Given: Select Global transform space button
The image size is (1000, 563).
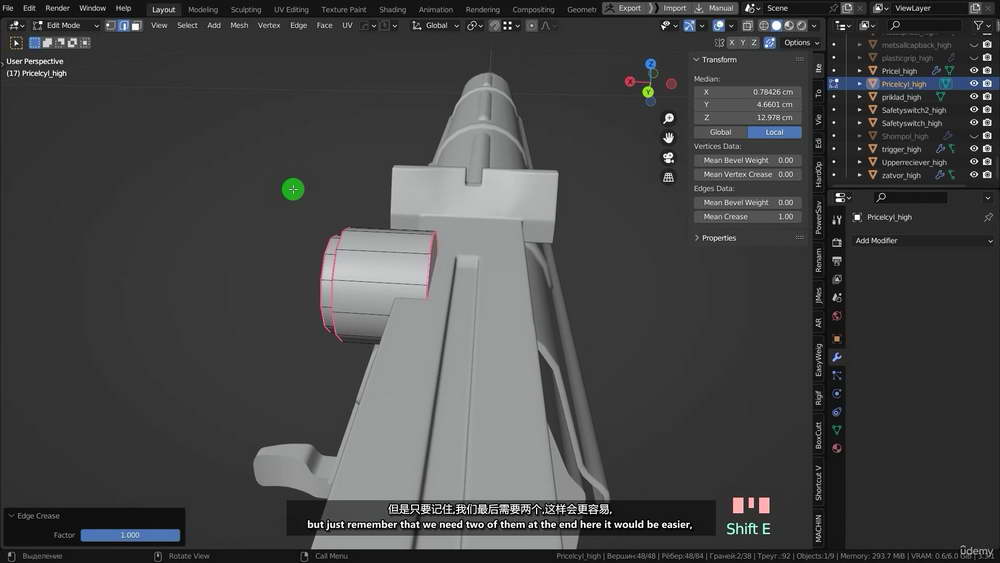Looking at the screenshot, I should tap(721, 132).
